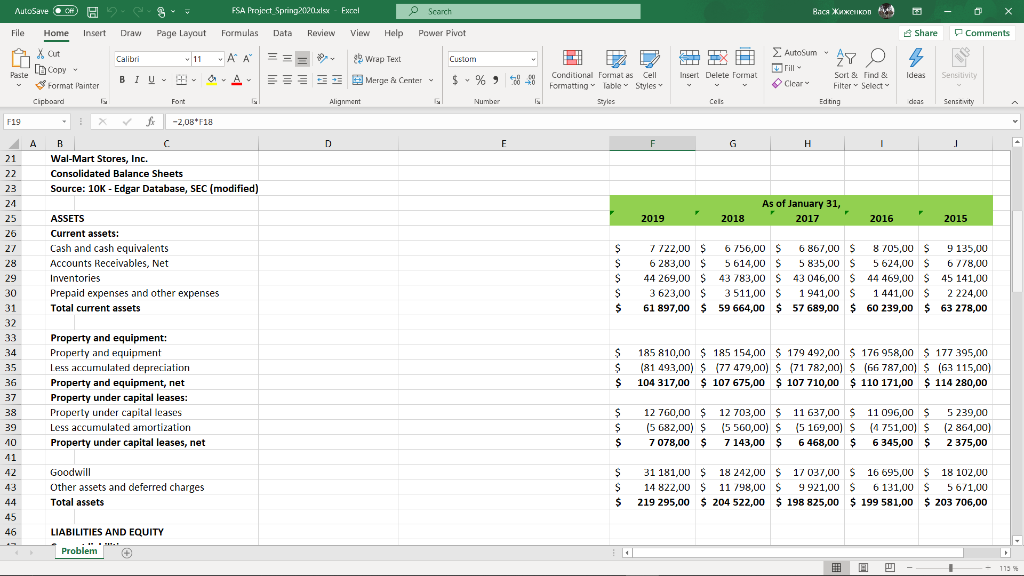Open the Calibri font name dropdown
1024x576 pixels.
187,59
